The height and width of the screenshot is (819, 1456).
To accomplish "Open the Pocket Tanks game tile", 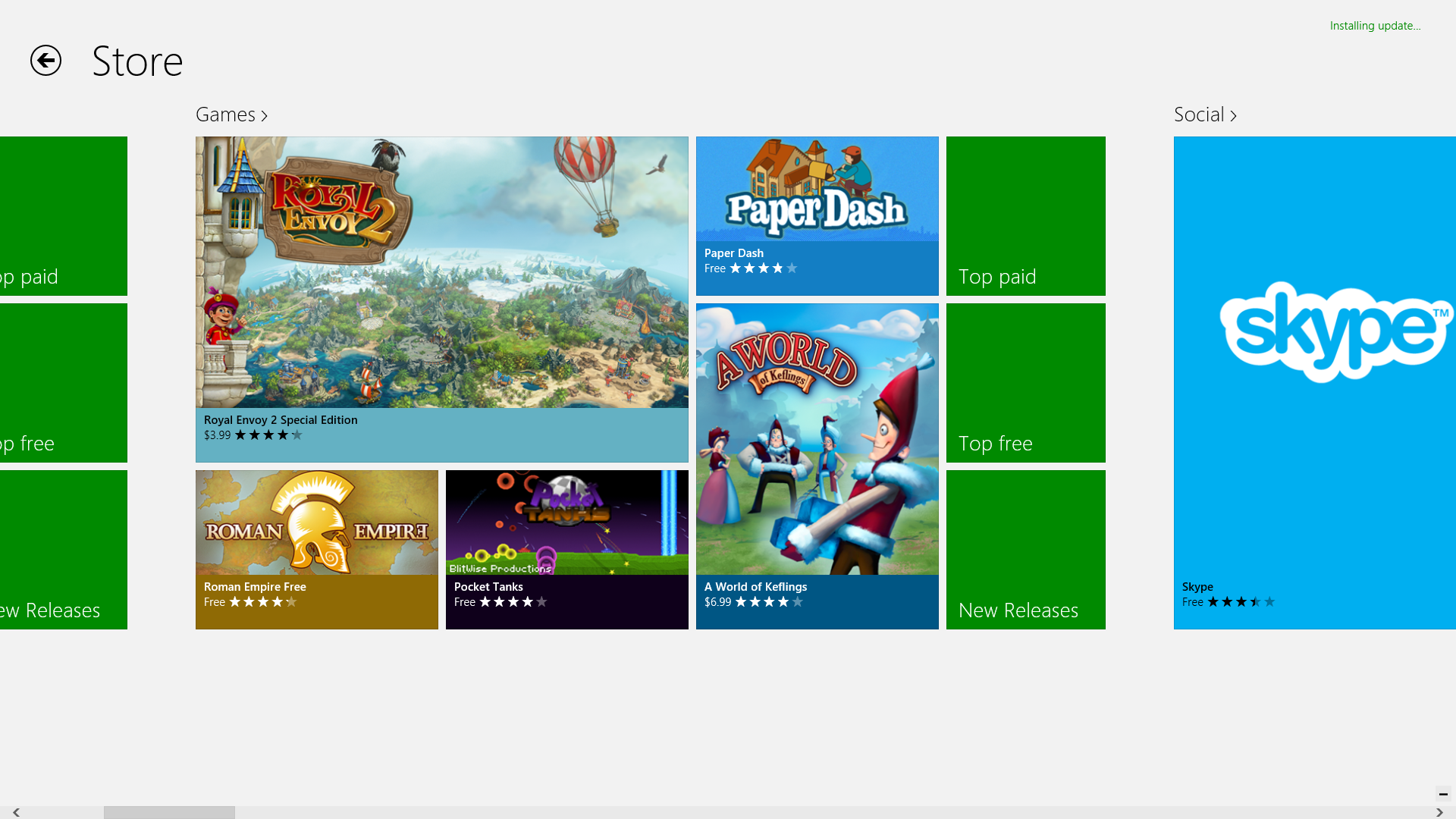I will [566, 549].
